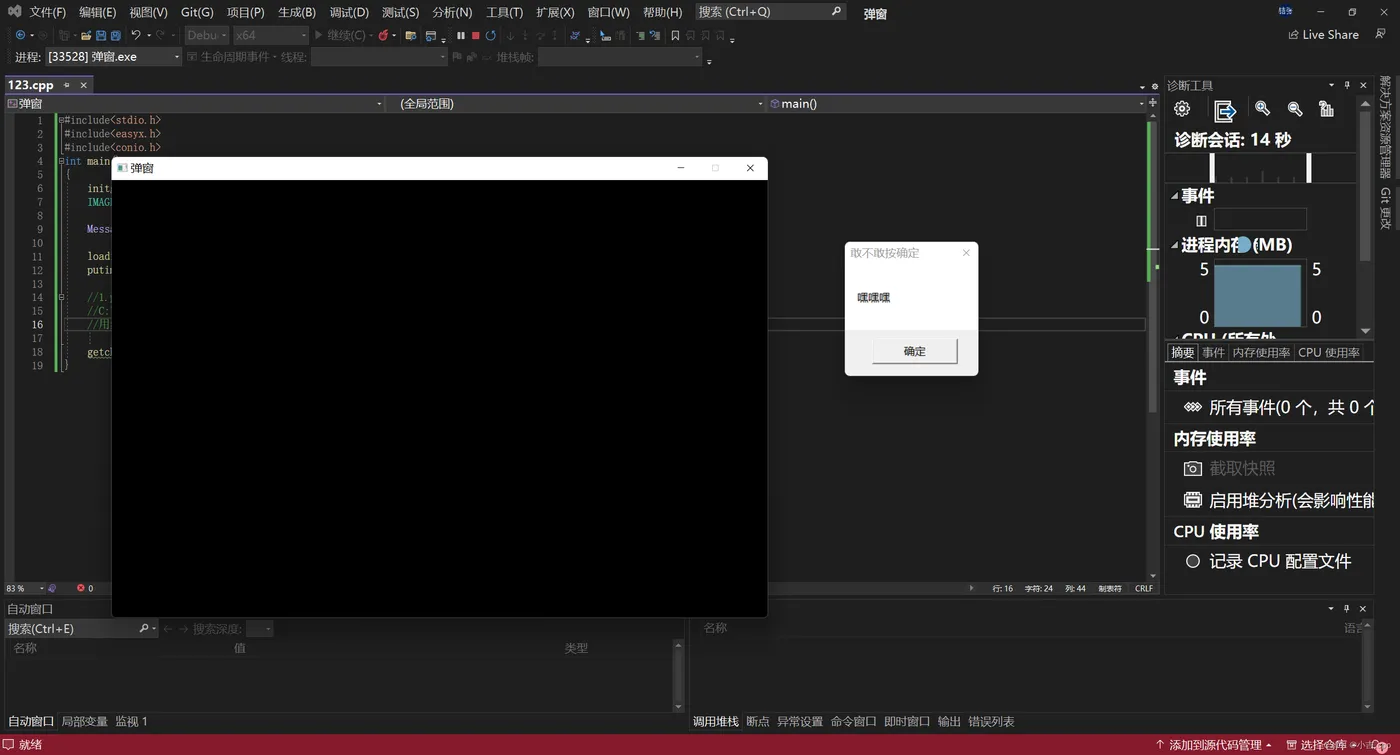Click the Live Share icon
This screenshot has width=1400, height=755.
tap(1294, 35)
